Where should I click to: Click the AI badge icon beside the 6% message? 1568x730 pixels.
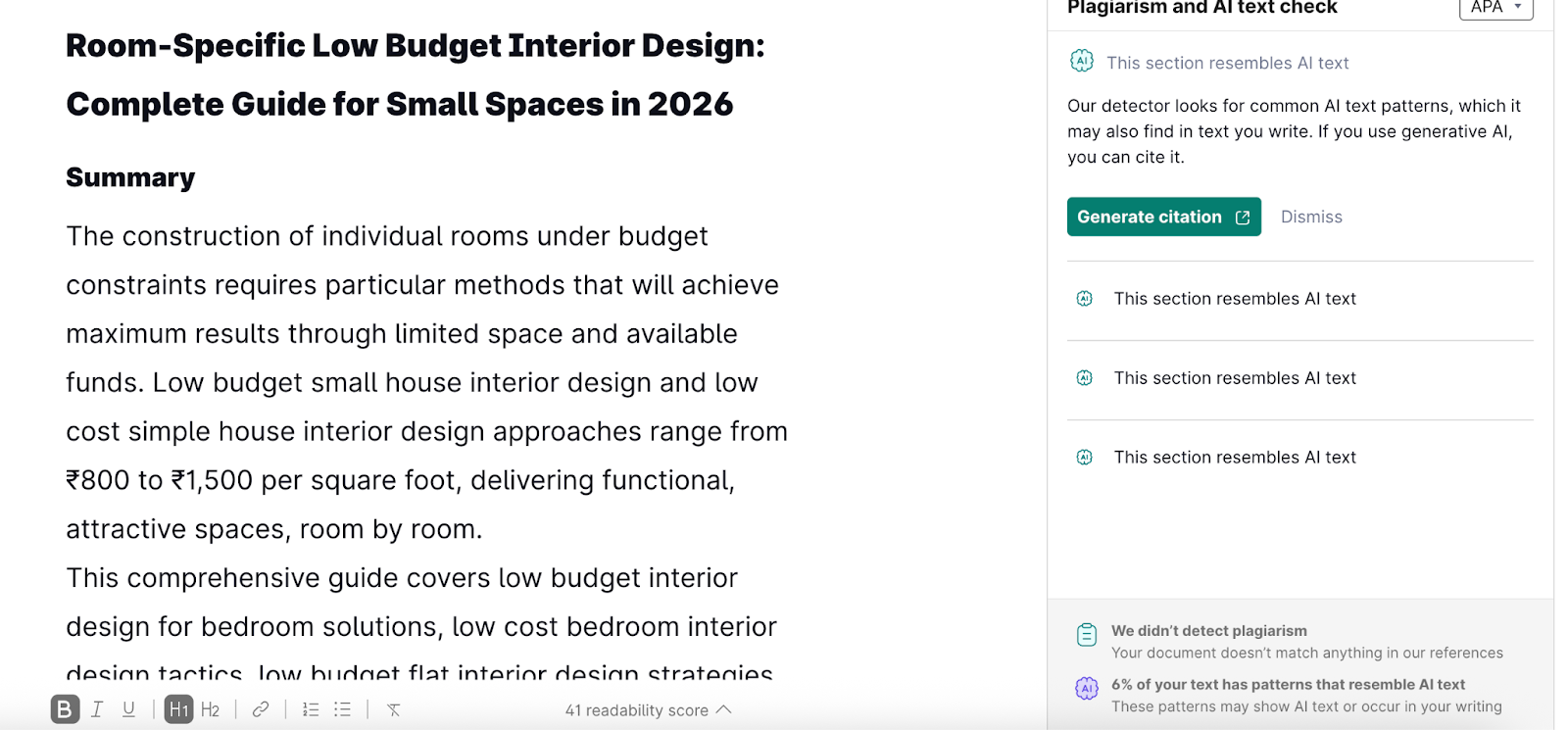click(x=1087, y=689)
